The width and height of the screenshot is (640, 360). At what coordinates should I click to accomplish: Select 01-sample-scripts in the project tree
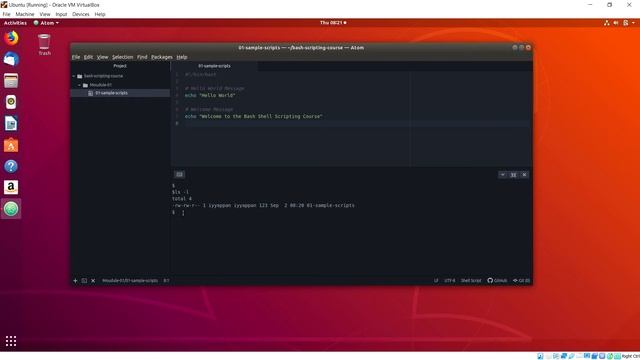pos(120,93)
